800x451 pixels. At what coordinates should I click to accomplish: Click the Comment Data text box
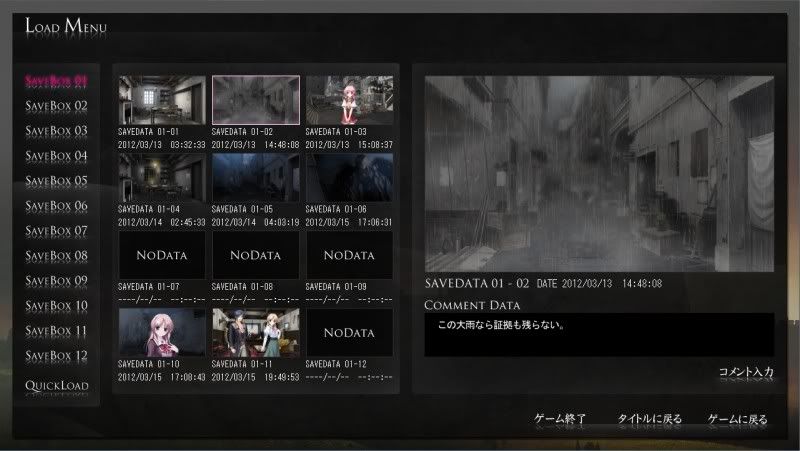pos(599,335)
